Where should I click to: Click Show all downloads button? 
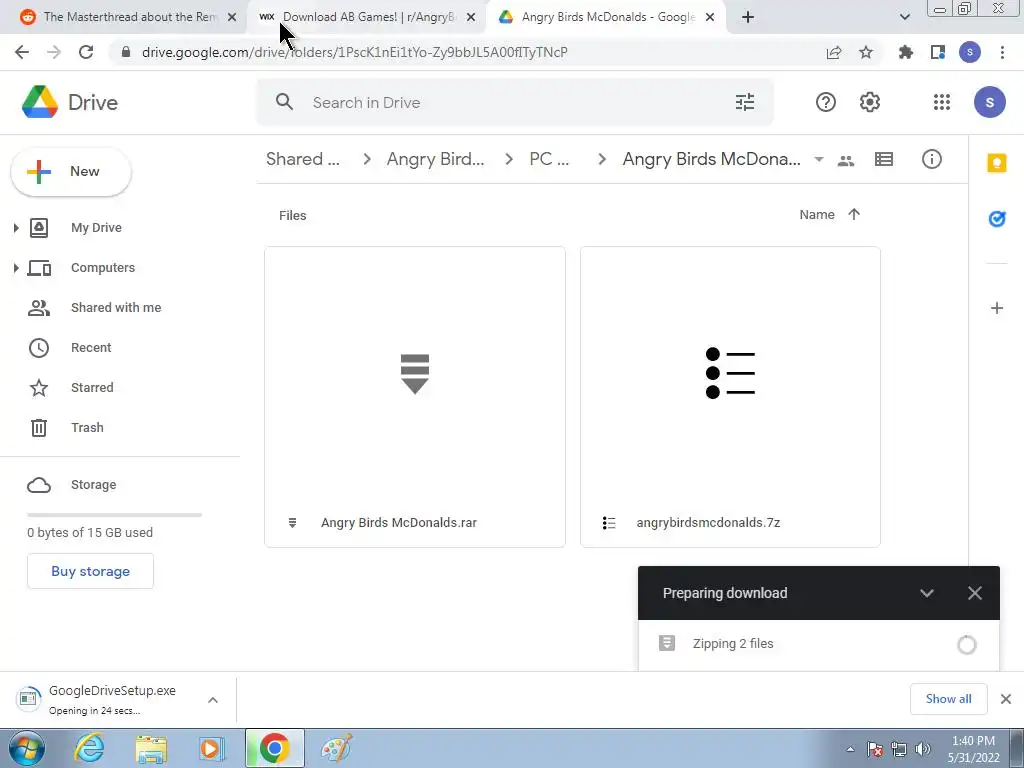tap(948, 699)
